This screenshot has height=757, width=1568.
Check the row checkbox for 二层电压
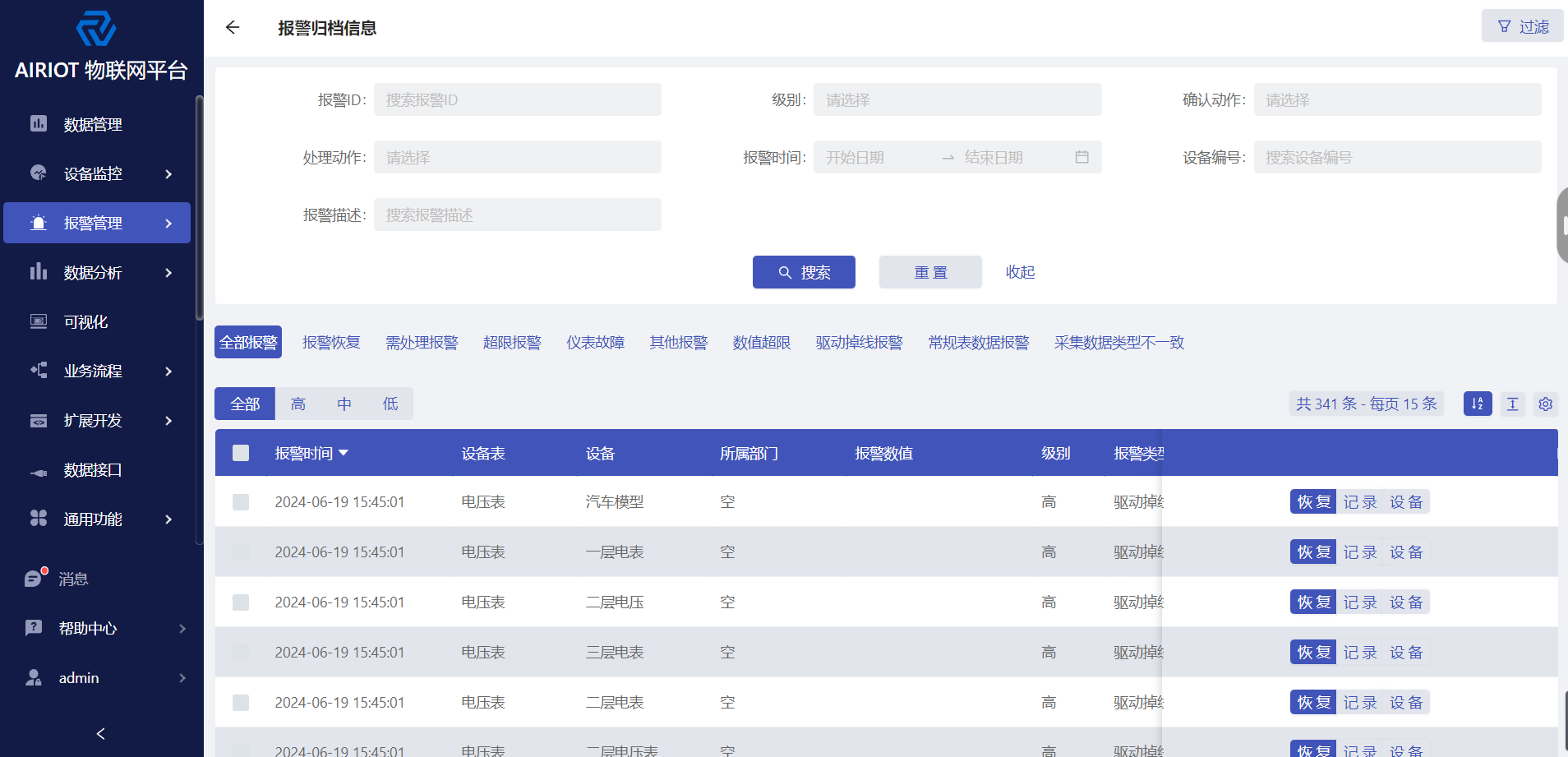coord(241,602)
